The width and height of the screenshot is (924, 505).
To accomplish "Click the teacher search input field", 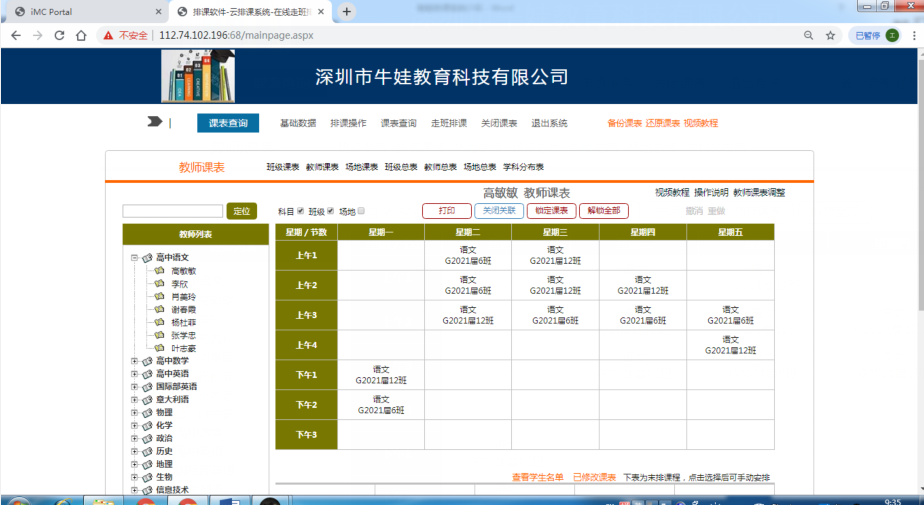I will click(x=173, y=211).
